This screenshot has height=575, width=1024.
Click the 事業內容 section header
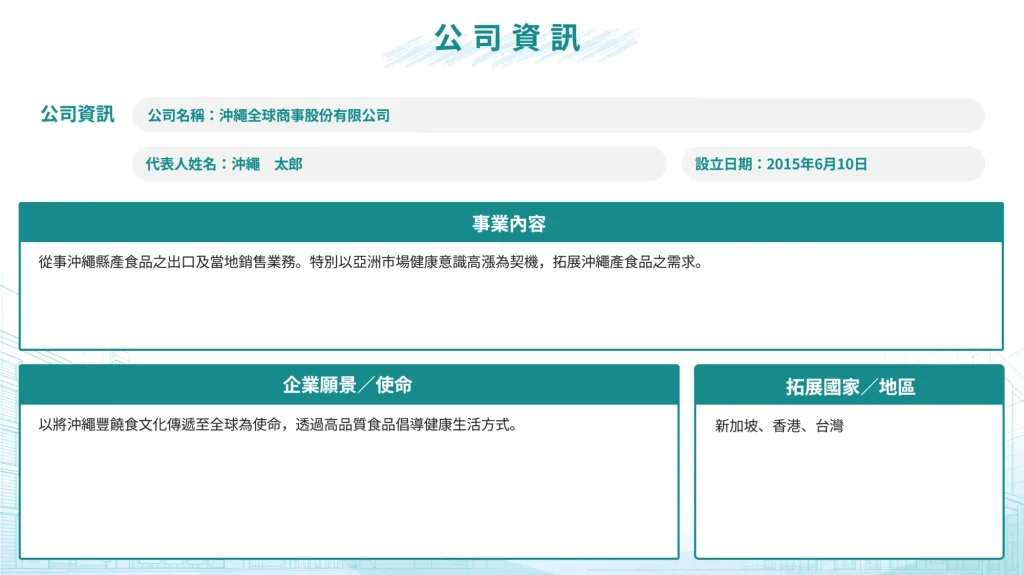510,223
